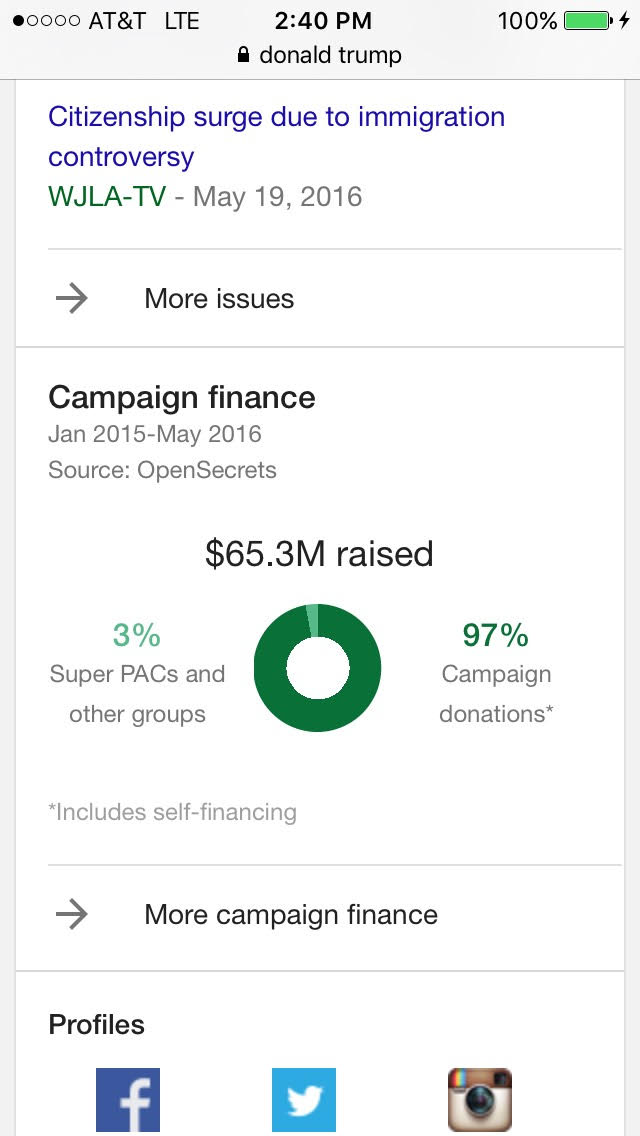Image resolution: width=640 pixels, height=1136 pixels.
Task: Tap the $65.3M raised total
Action: (x=319, y=553)
